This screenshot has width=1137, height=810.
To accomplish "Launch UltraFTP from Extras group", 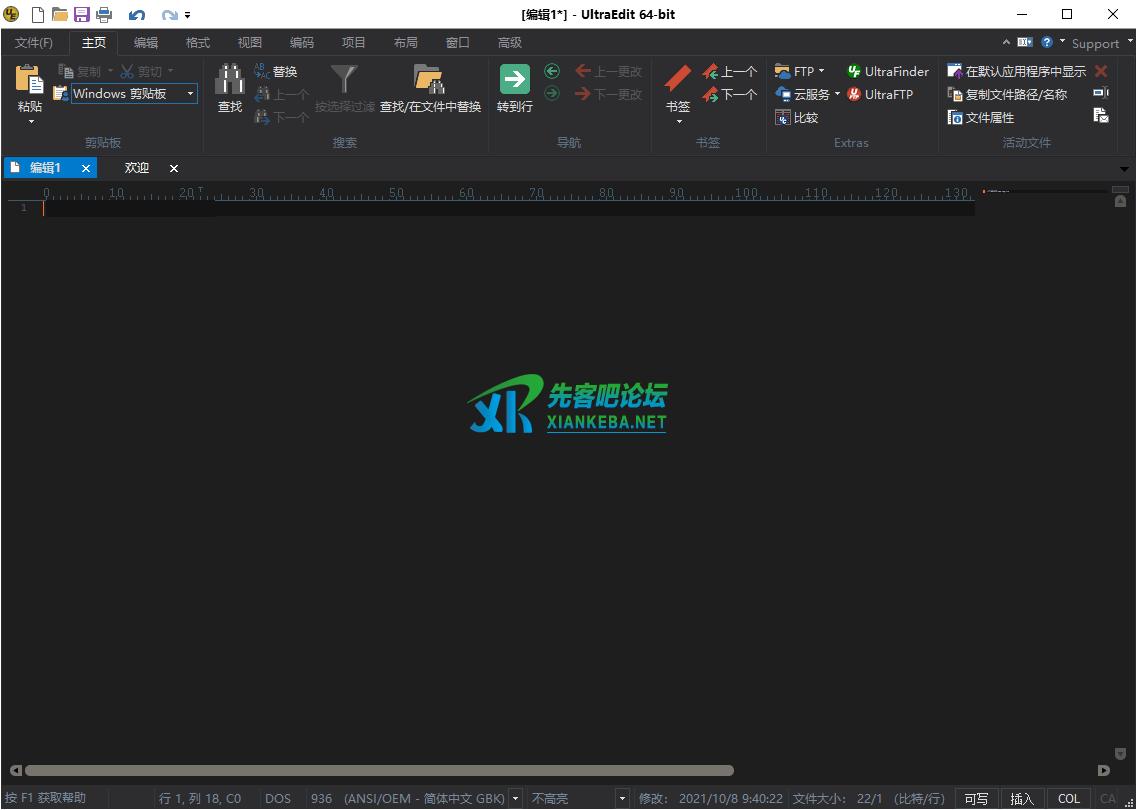I will tap(880, 94).
